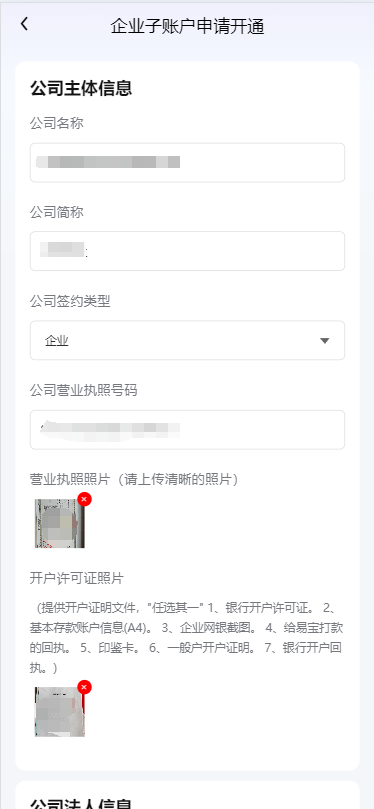Select the 公司签约类型 field label

[70, 302]
